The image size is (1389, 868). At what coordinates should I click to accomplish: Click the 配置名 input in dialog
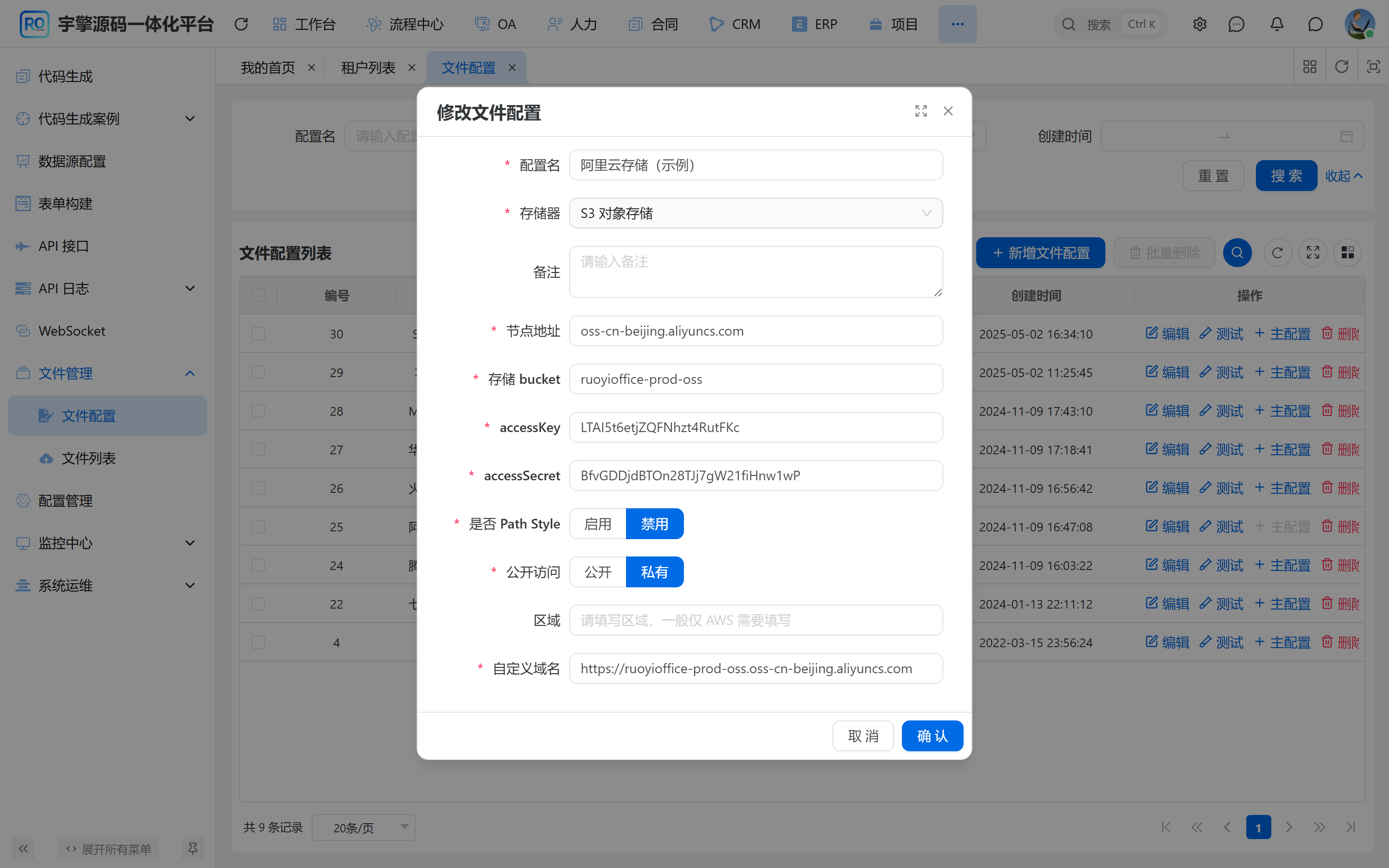(755, 165)
